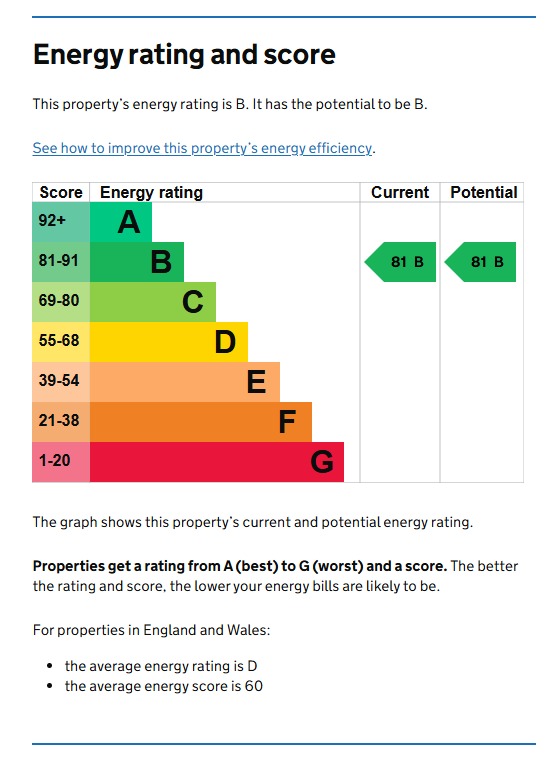Click the Current column header
The image size is (557, 757).
pos(400,192)
